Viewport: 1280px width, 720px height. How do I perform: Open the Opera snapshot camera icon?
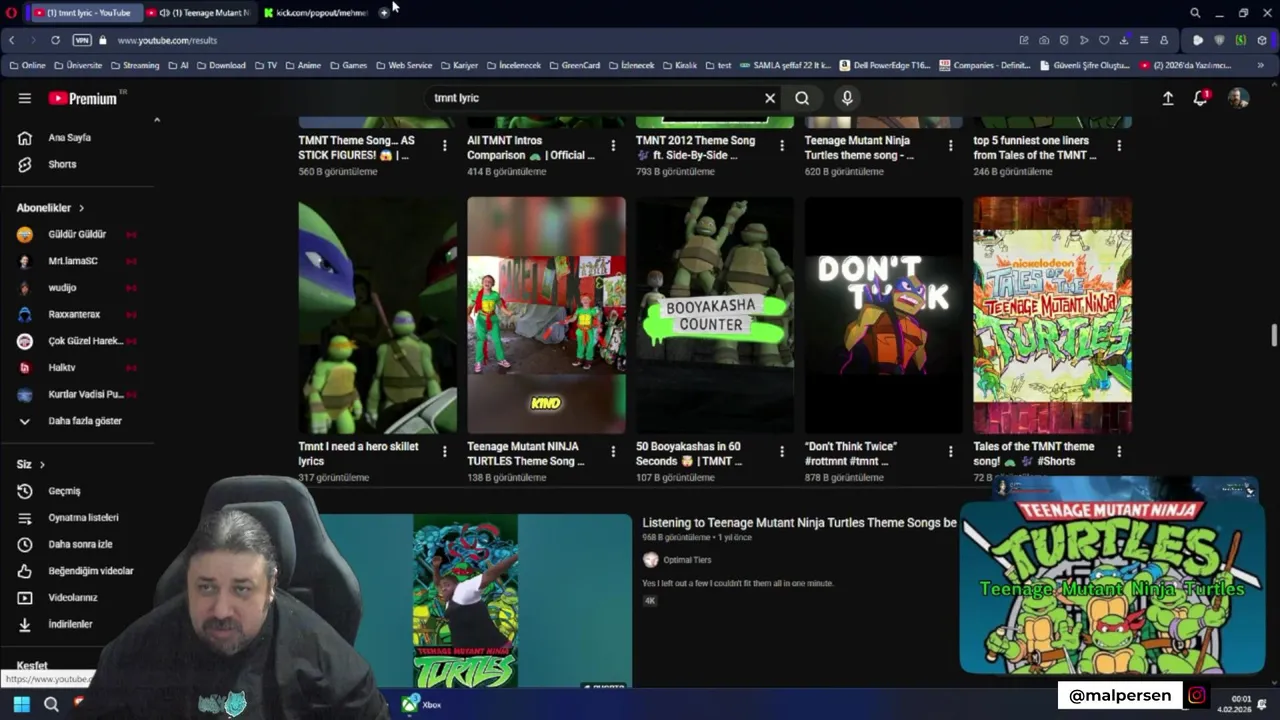click(1044, 40)
